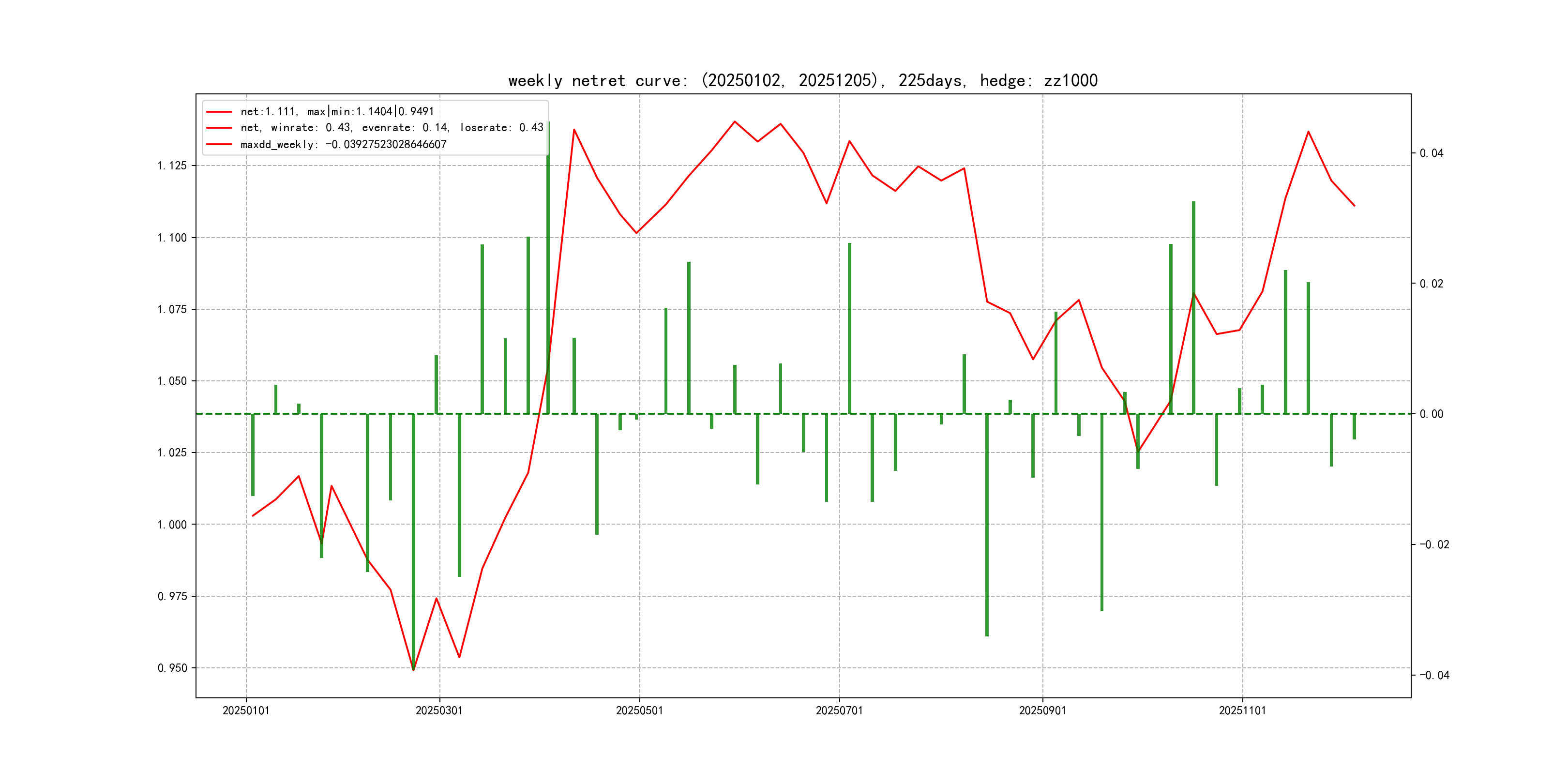The height and width of the screenshot is (784, 1568).
Task: Click red line swatch beside maxdd_weekly legend
Action: pos(219,144)
